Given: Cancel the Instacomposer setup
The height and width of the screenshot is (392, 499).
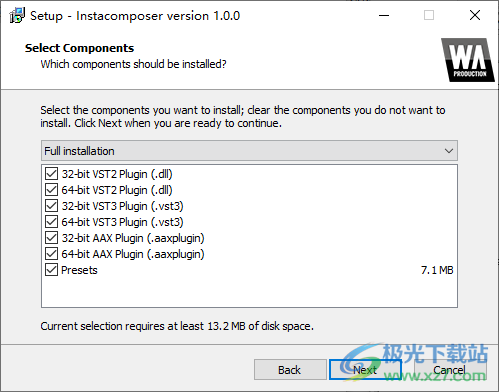Looking at the screenshot, I should 450,369.
